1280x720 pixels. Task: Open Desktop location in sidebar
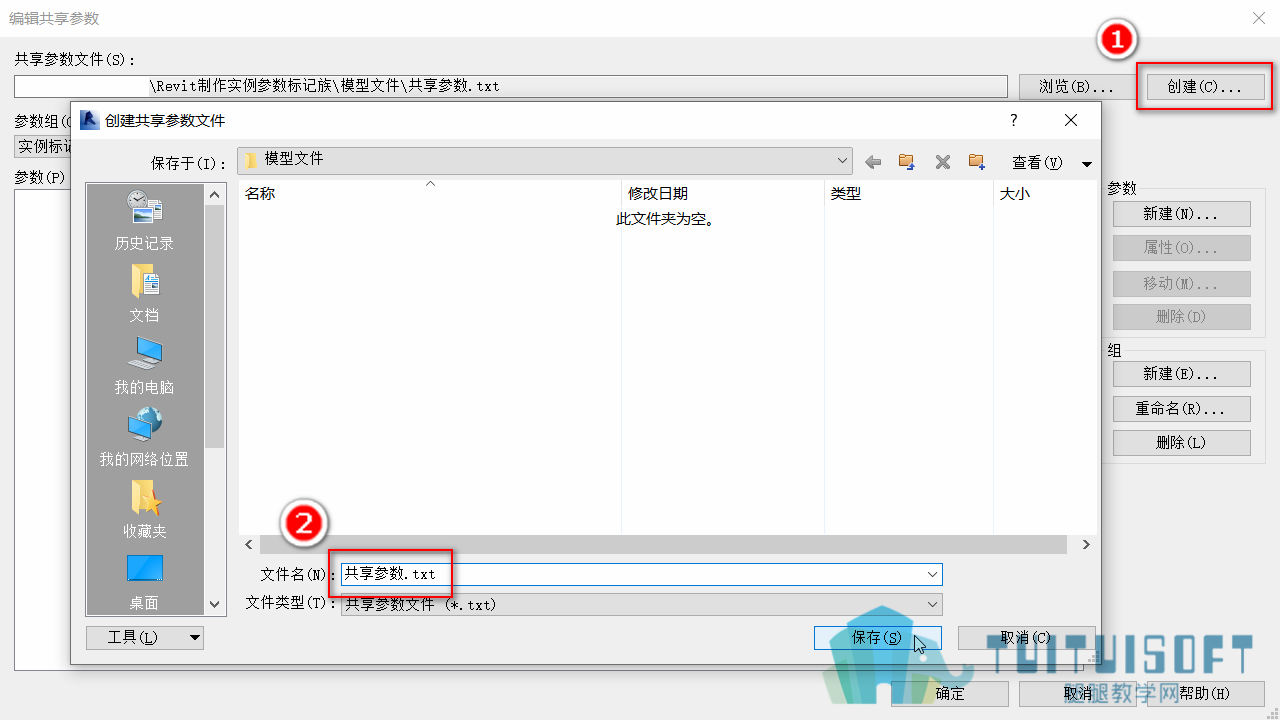(144, 581)
